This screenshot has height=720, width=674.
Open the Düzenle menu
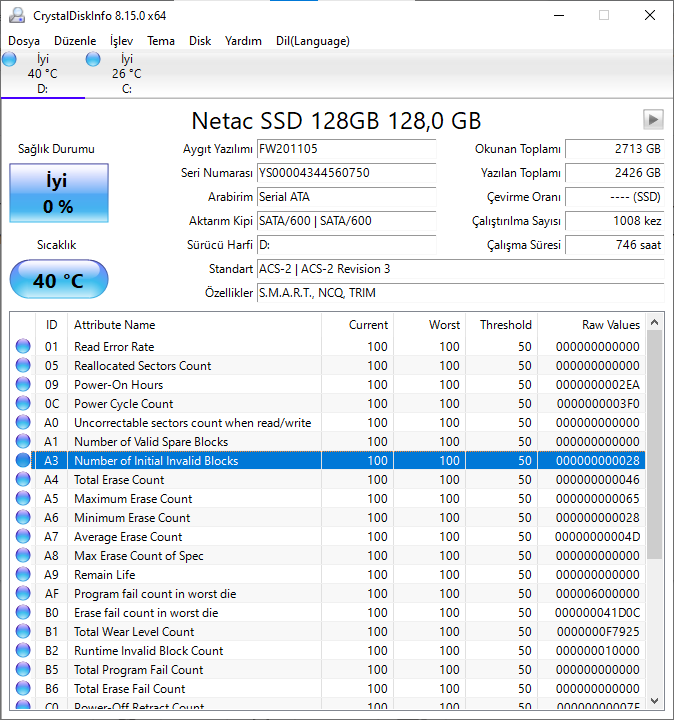(x=75, y=41)
